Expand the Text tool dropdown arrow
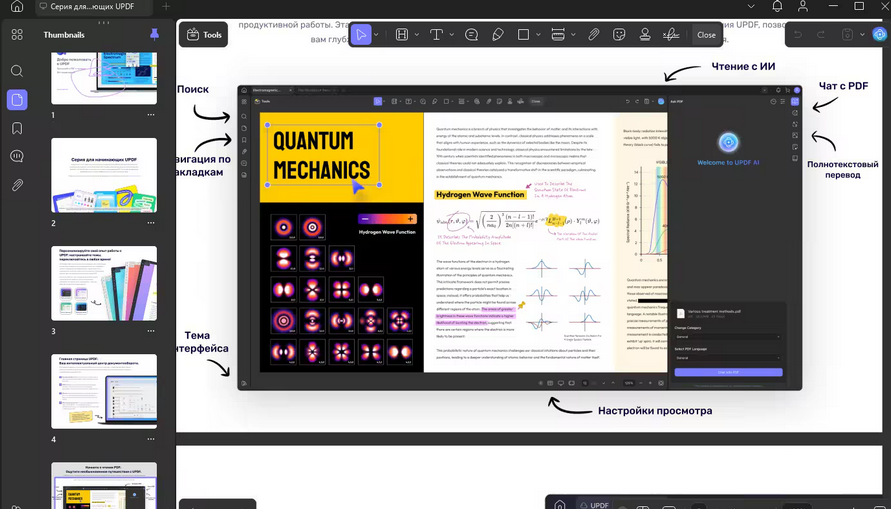 [449, 35]
